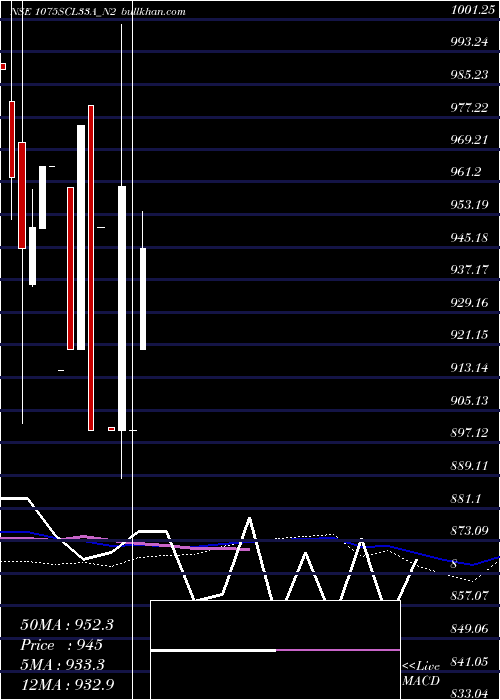This screenshot has width=500, height=700.
Task: Click the 937.17 price axis label
Action: (469, 270)
